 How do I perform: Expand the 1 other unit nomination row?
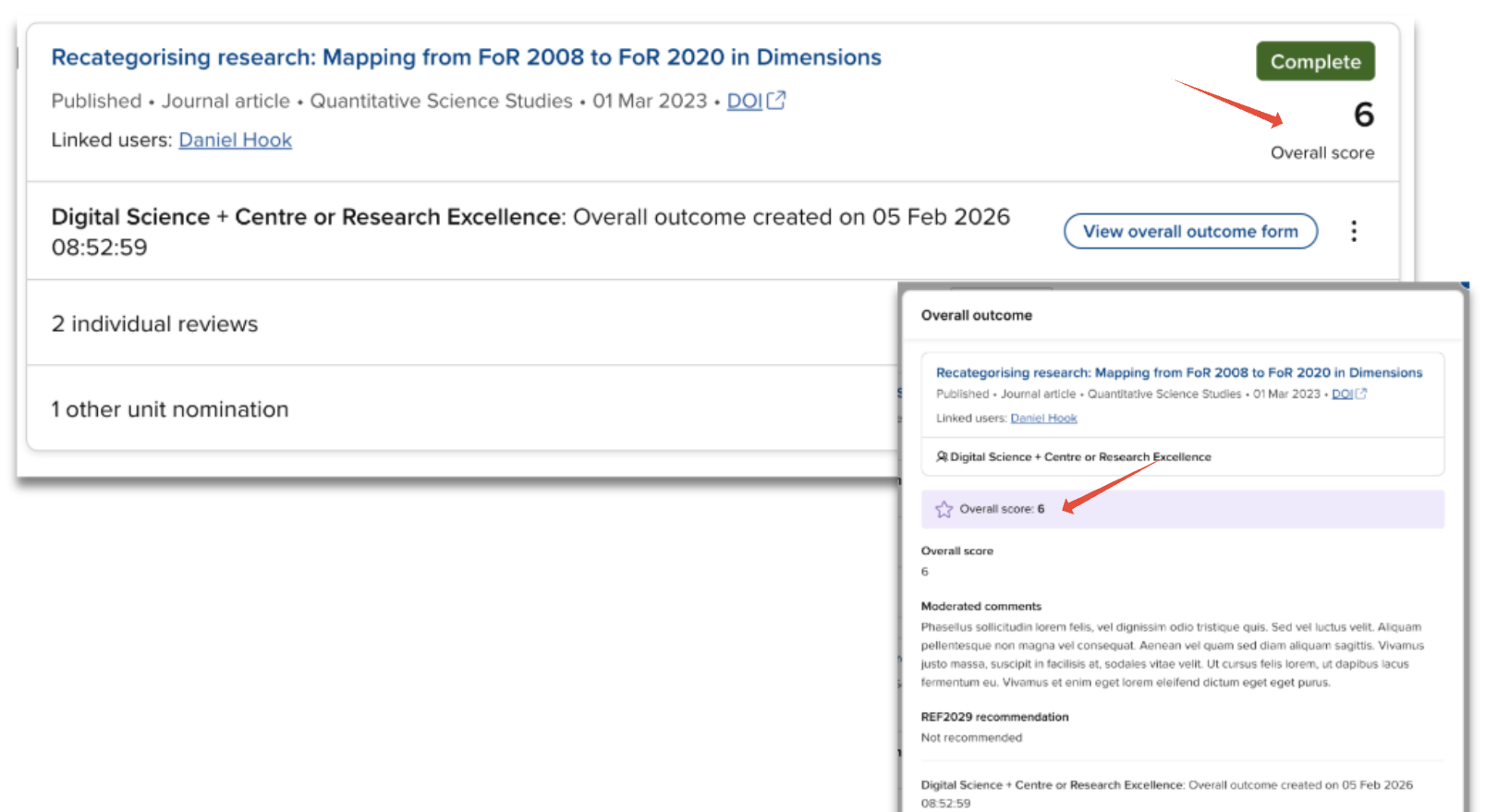(x=170, y=409)
